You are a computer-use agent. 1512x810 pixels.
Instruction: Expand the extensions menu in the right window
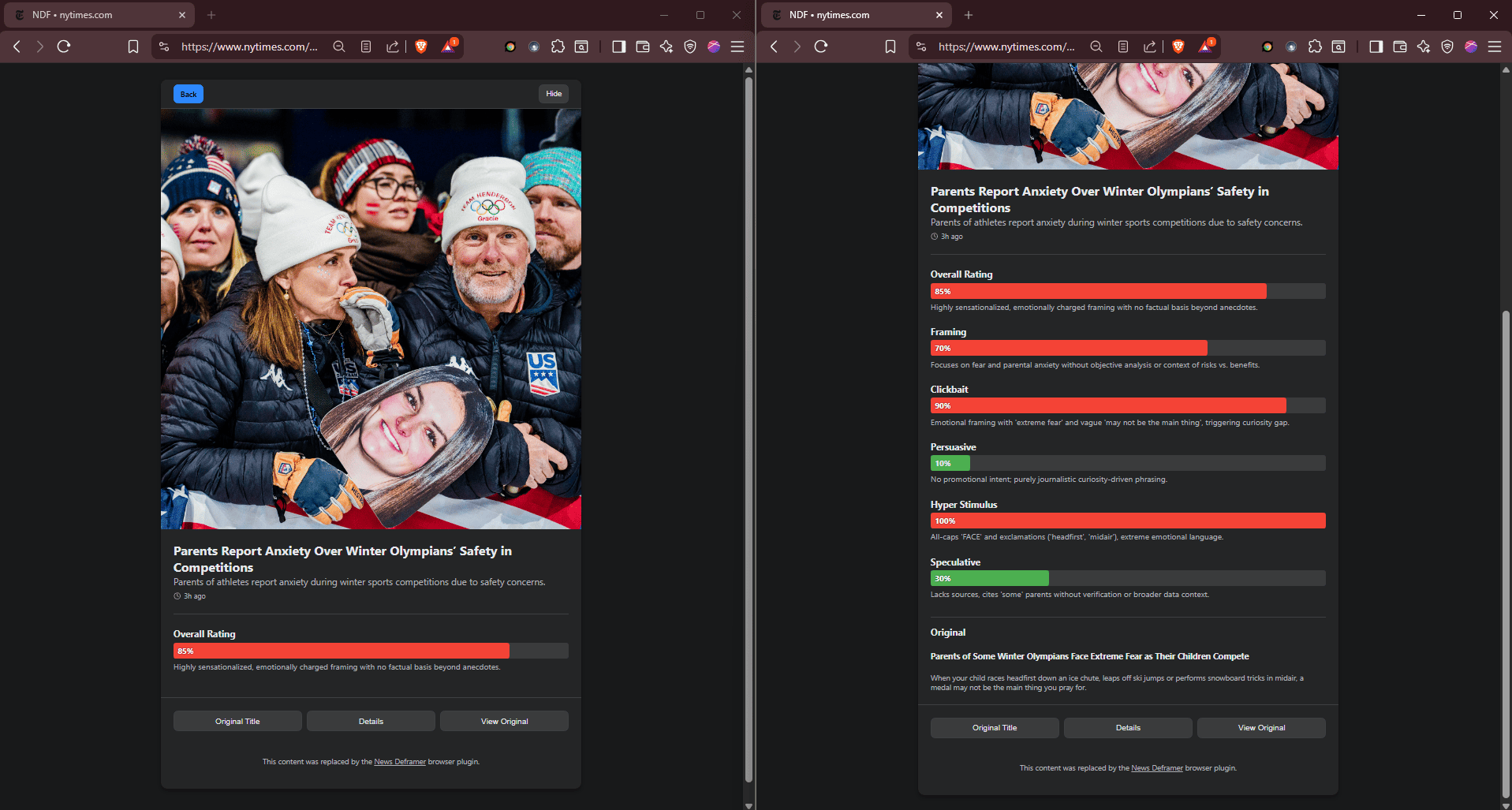[1315, 47]
